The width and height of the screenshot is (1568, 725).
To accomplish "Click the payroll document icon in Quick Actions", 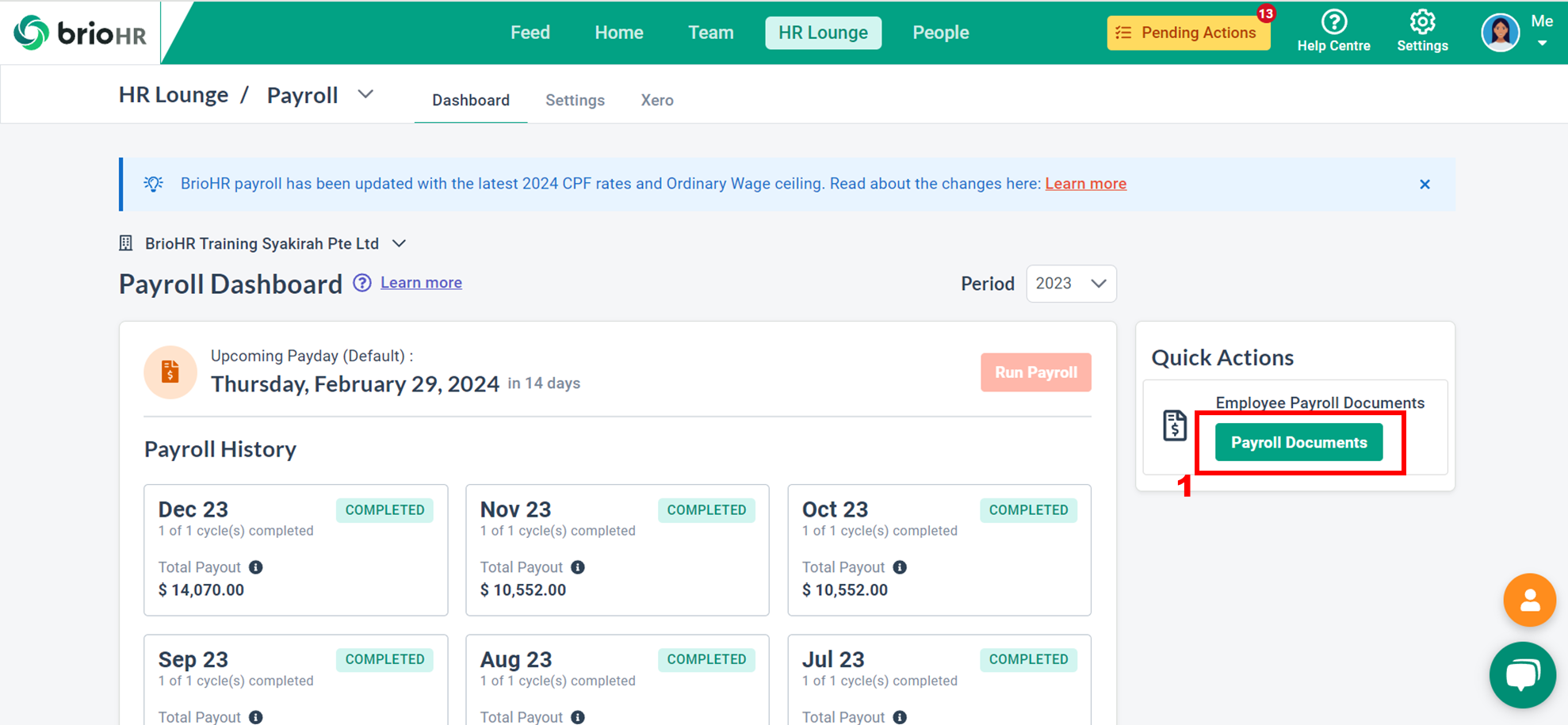I will [x=1175, y=425].
